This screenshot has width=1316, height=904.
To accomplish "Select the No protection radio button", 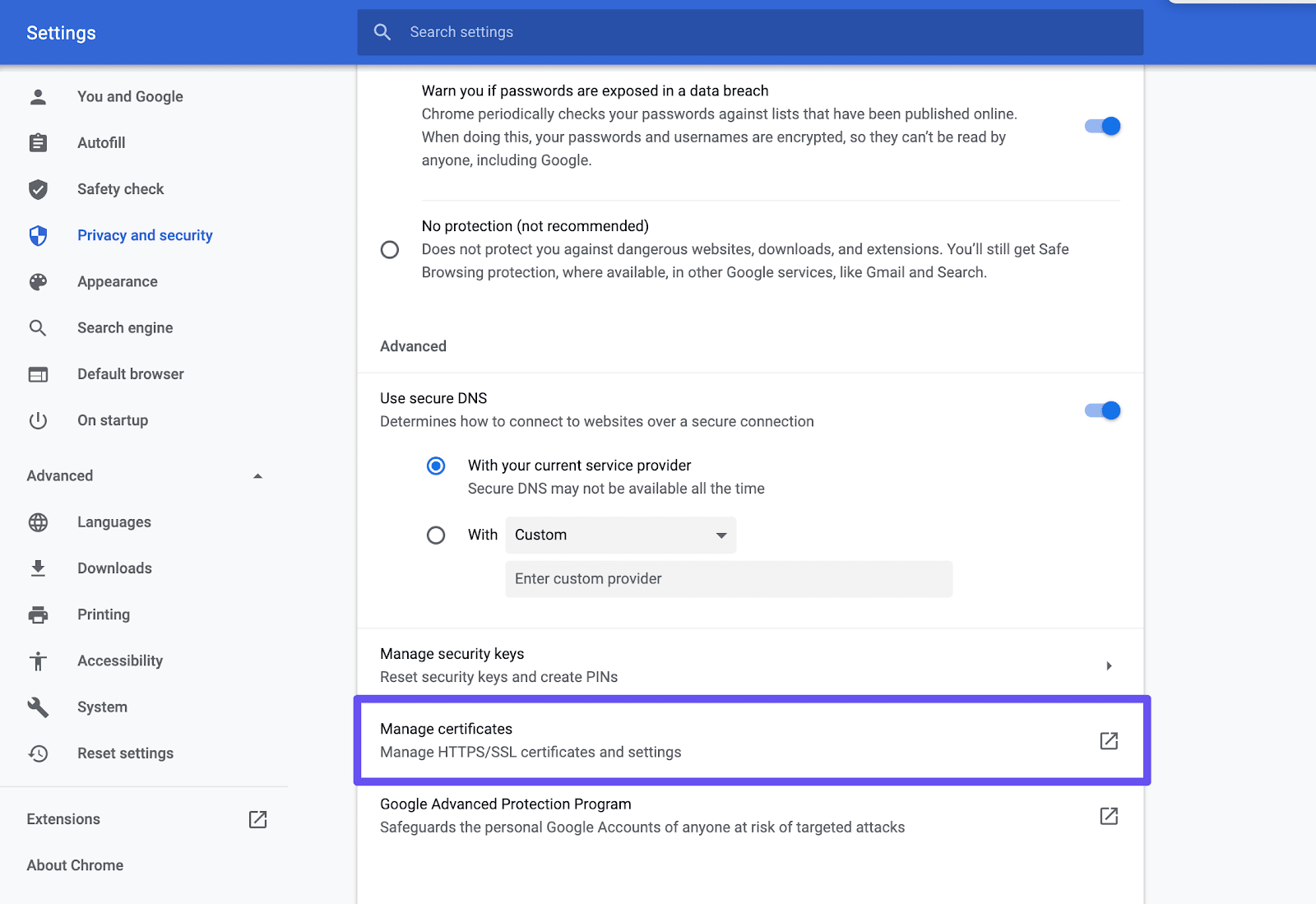I will click(x=390, y=249).
